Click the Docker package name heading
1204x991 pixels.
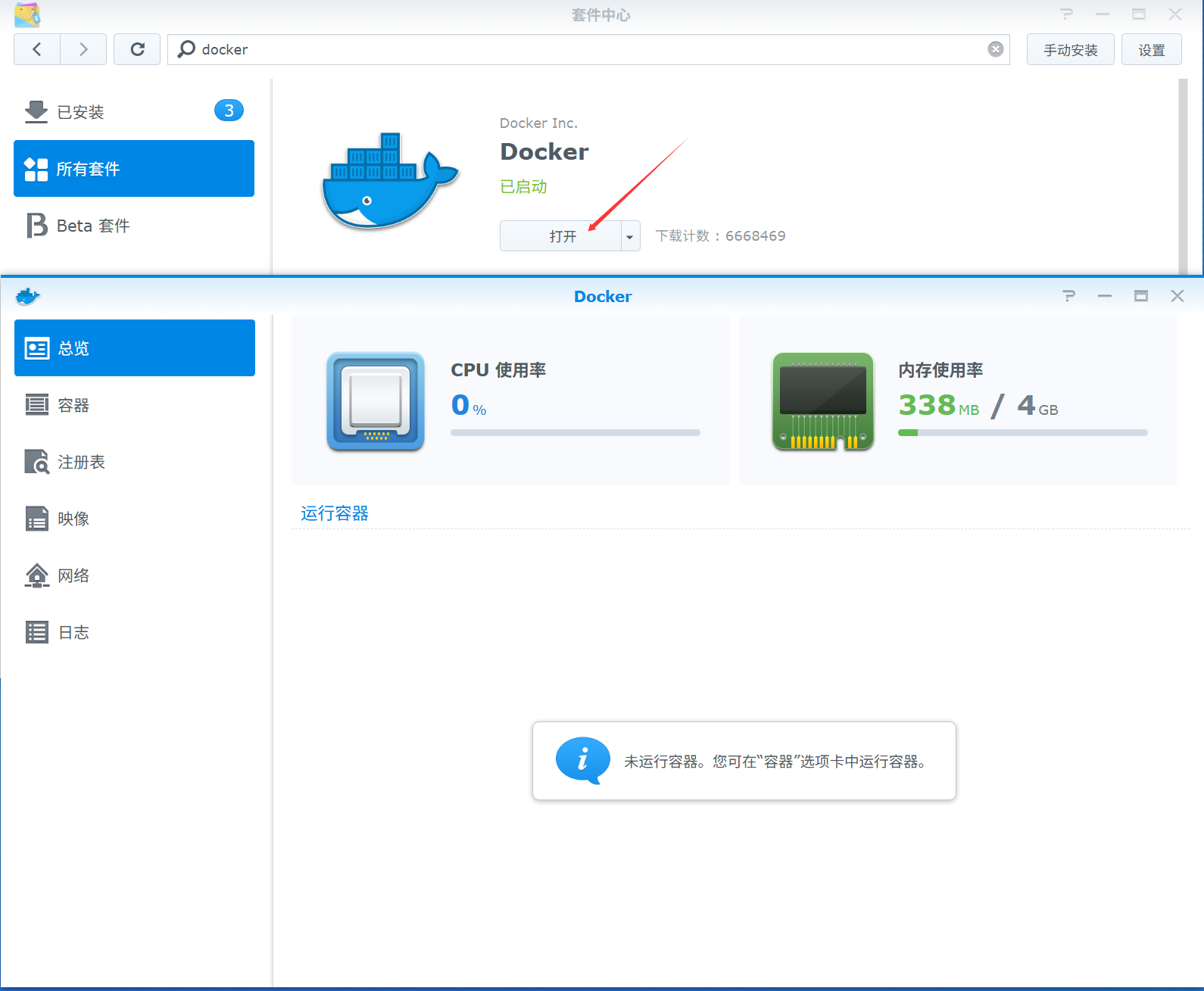pyautogui.click(x=544, y=151)
